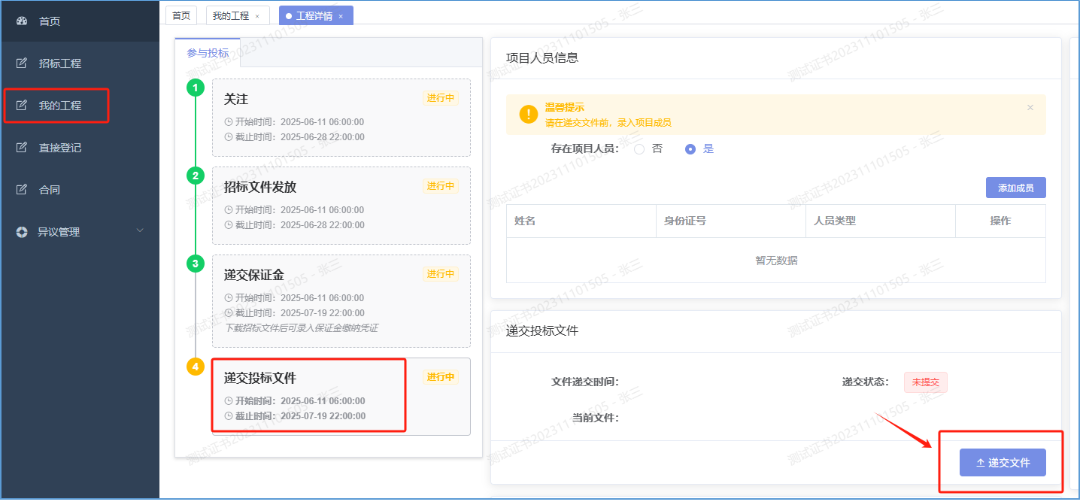Click the plus icon beside 异议管理

coord(21,232)
